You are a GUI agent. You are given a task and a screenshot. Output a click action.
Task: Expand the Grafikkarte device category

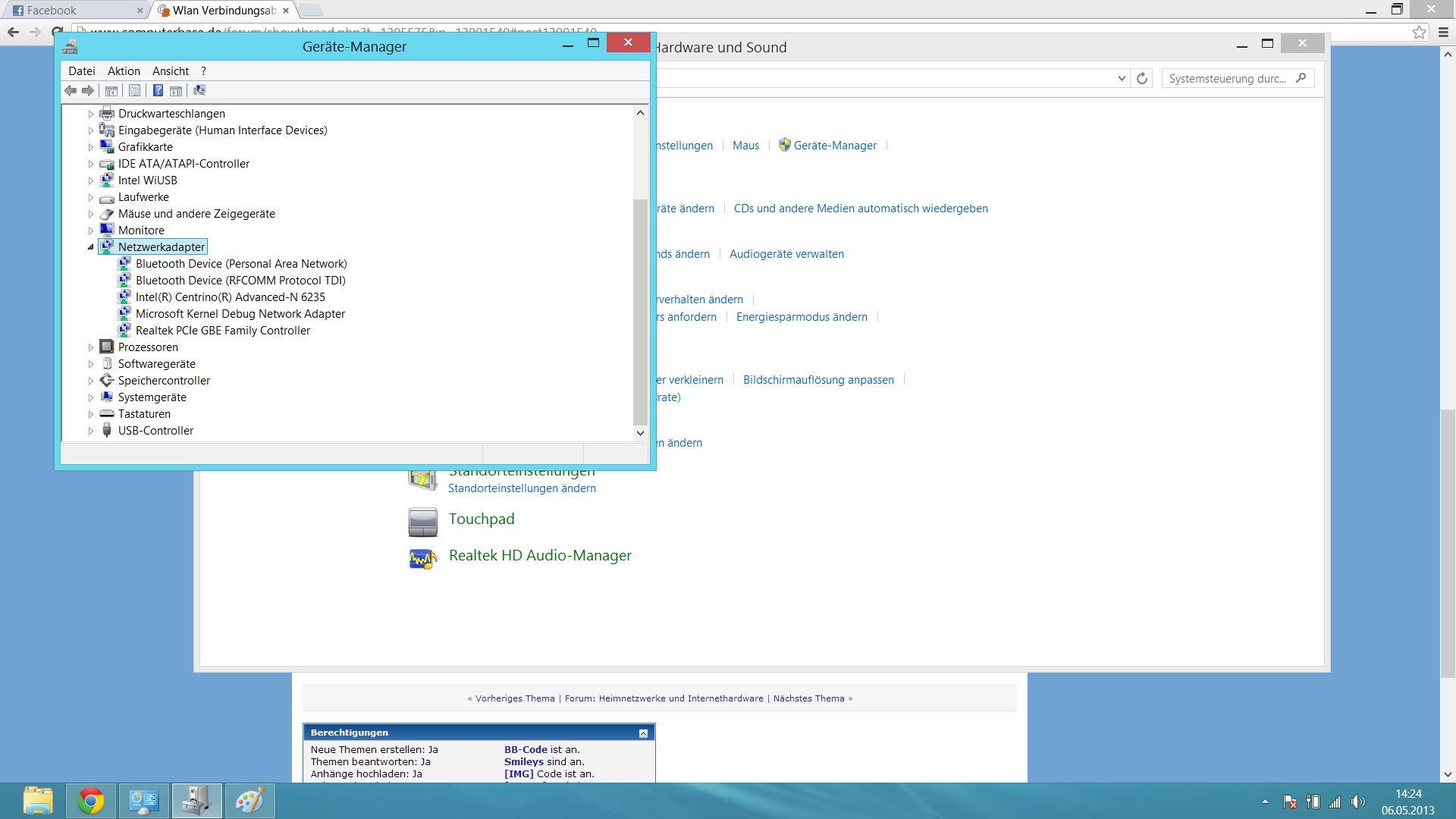pos(91,147)
